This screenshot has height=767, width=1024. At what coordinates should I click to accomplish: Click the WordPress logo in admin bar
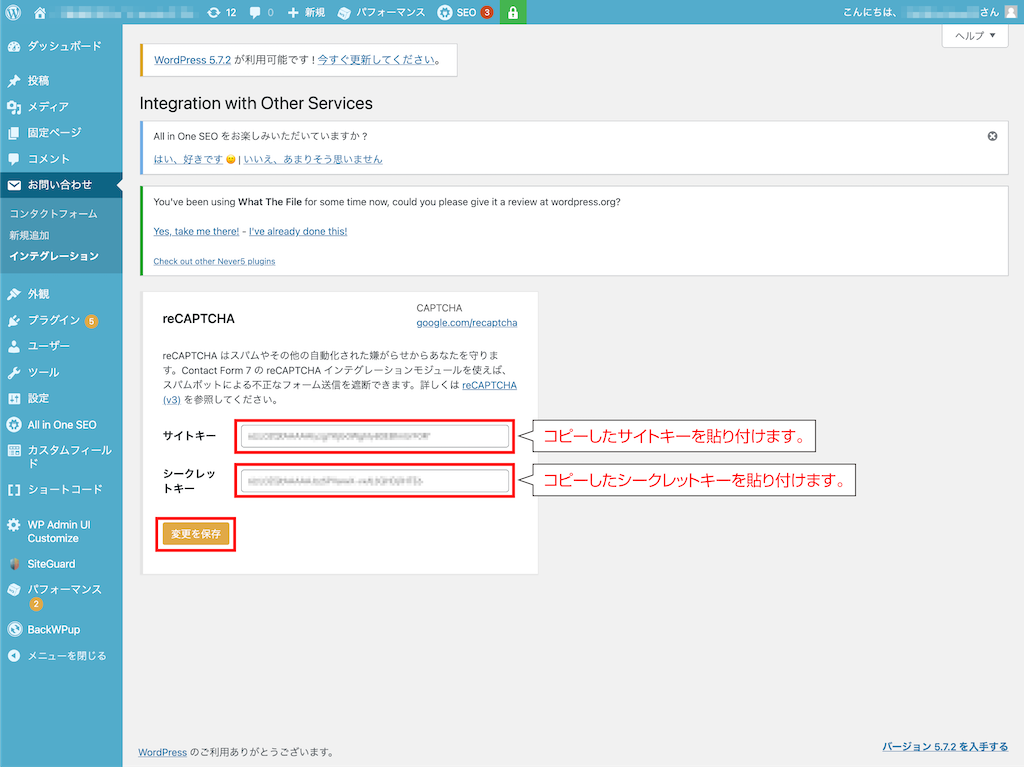click(x=13, y=12)
